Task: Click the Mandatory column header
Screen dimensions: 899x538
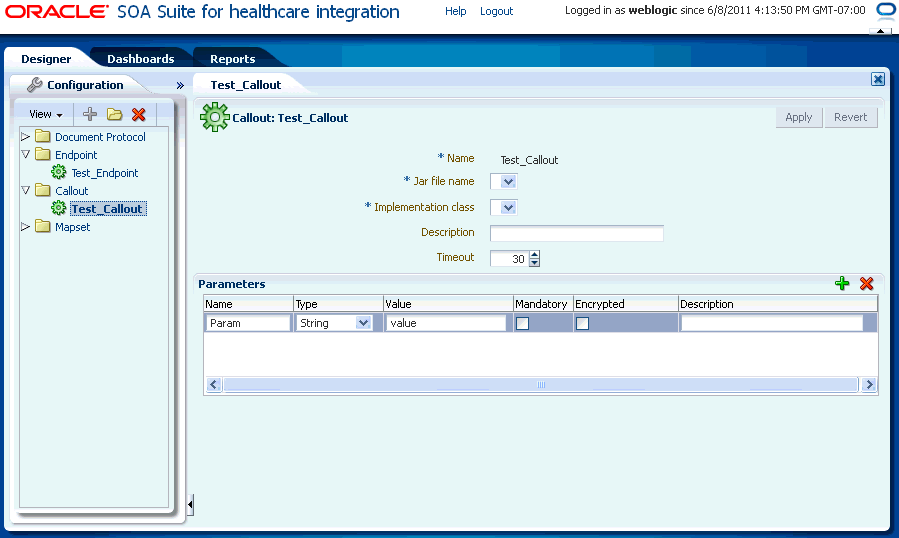Action: pyautogui.click(x=543, y=304)
